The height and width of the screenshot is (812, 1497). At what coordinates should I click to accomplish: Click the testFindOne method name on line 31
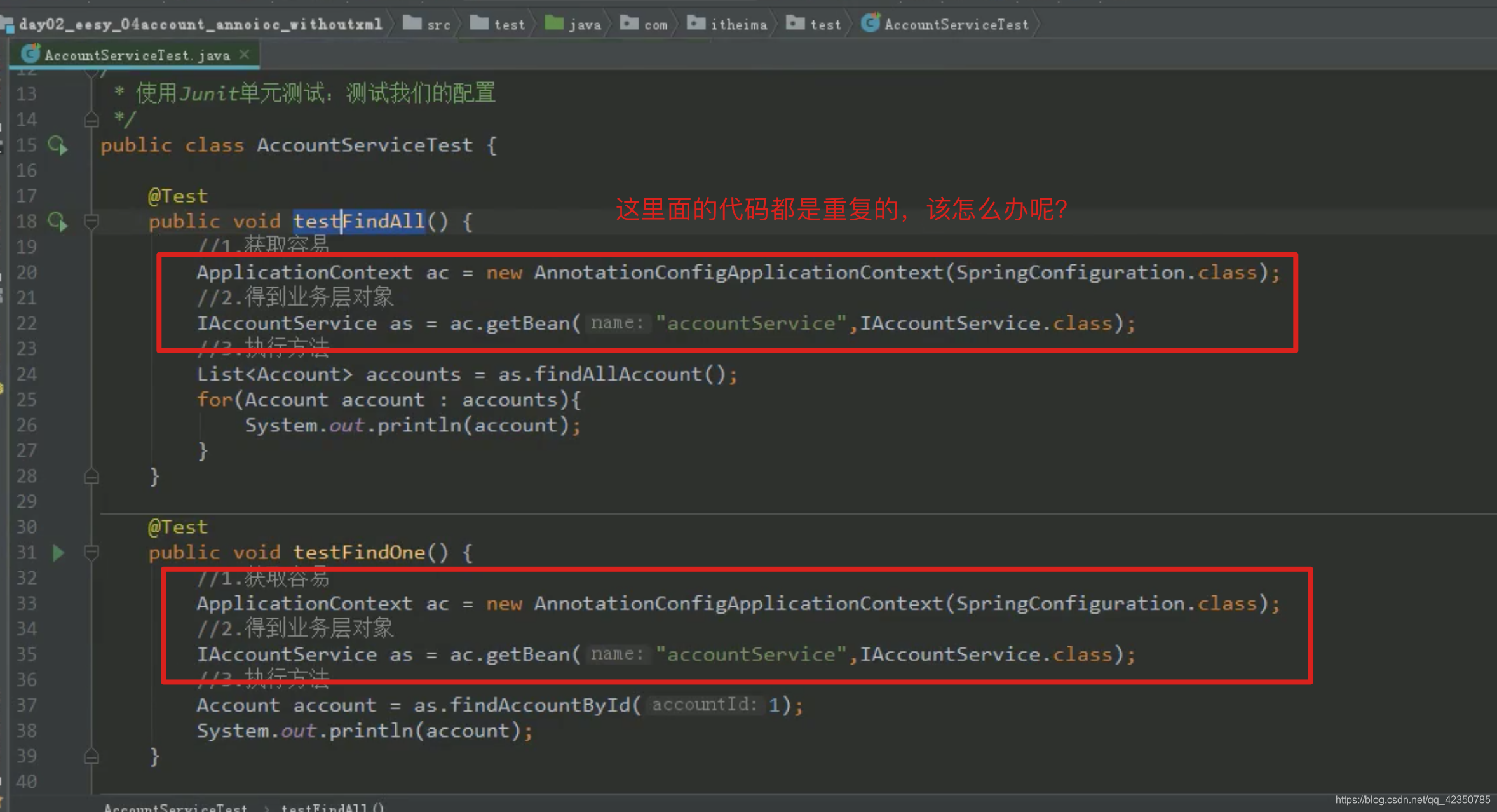359,553
